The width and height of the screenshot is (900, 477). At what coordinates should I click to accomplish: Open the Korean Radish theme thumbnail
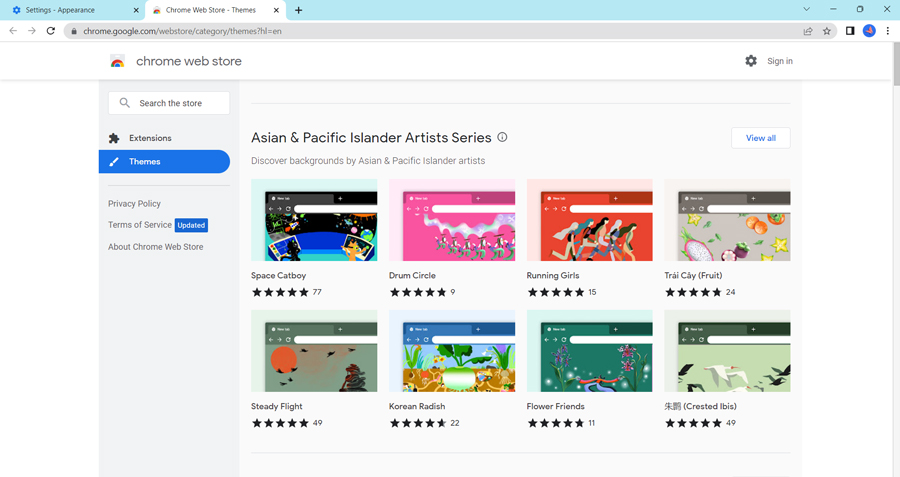(452, 351)
